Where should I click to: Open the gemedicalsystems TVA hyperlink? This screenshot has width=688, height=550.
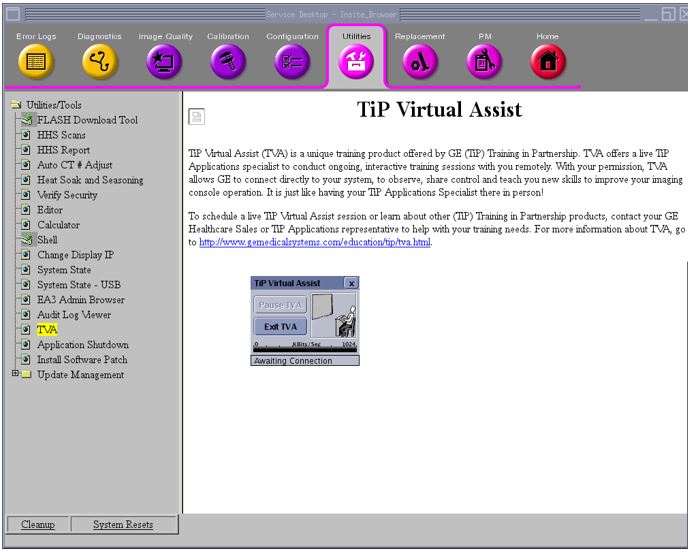(x=314, y=242)
